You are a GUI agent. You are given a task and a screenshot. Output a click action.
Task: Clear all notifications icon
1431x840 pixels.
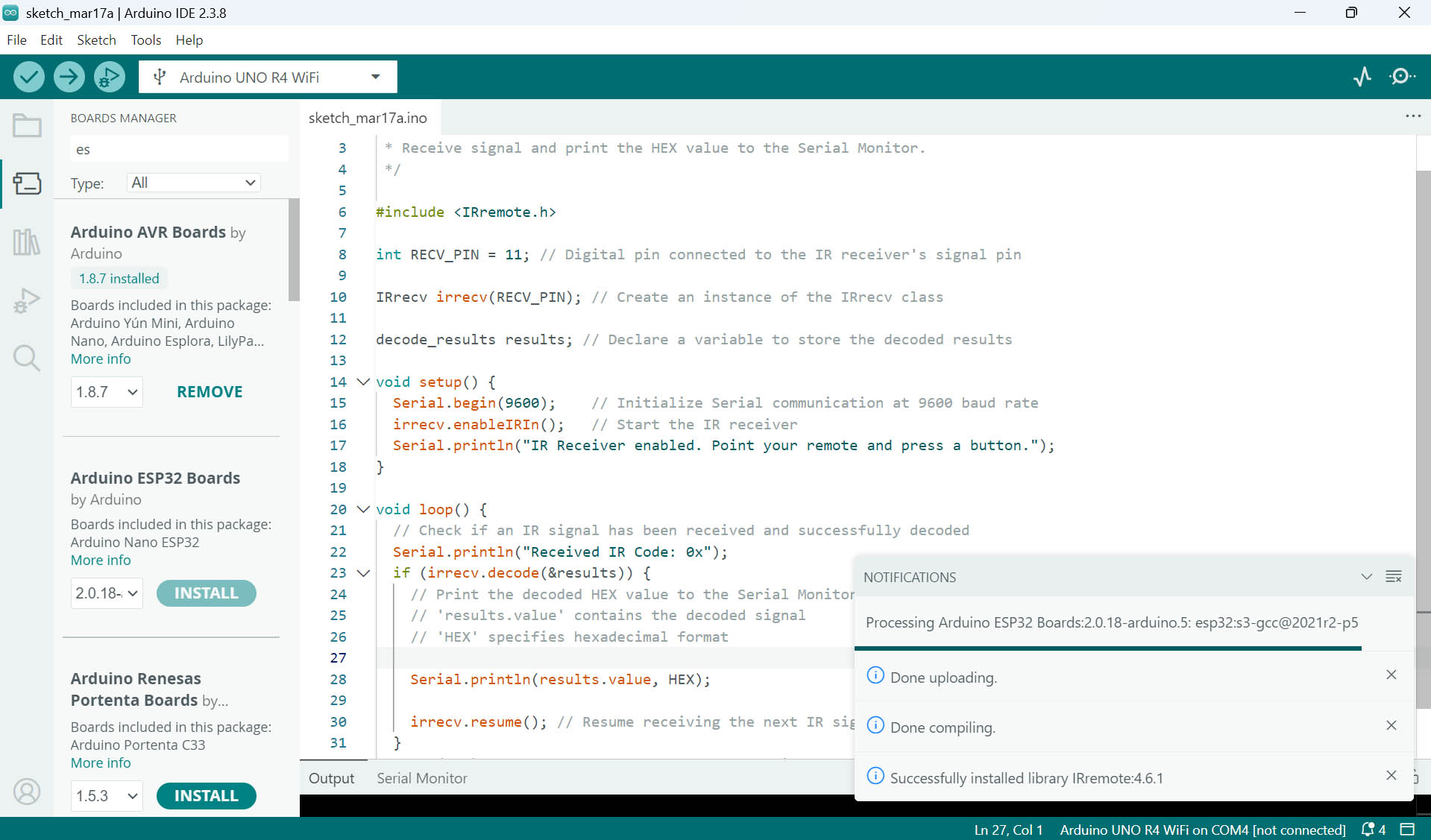pyautogui.click(x=1394, y=576)
